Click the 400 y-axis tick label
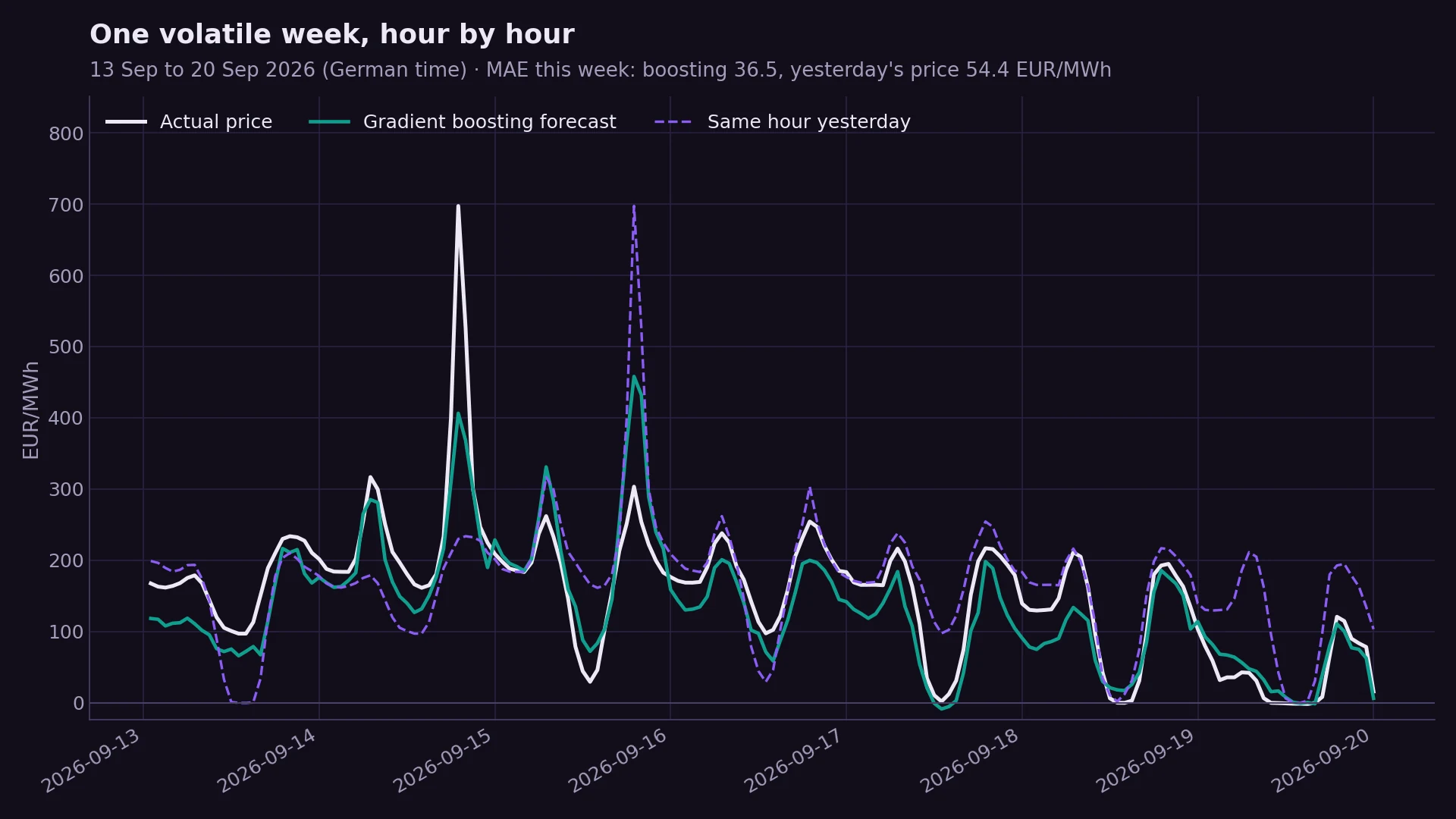The image size is (1456, 819). (66, 419)
